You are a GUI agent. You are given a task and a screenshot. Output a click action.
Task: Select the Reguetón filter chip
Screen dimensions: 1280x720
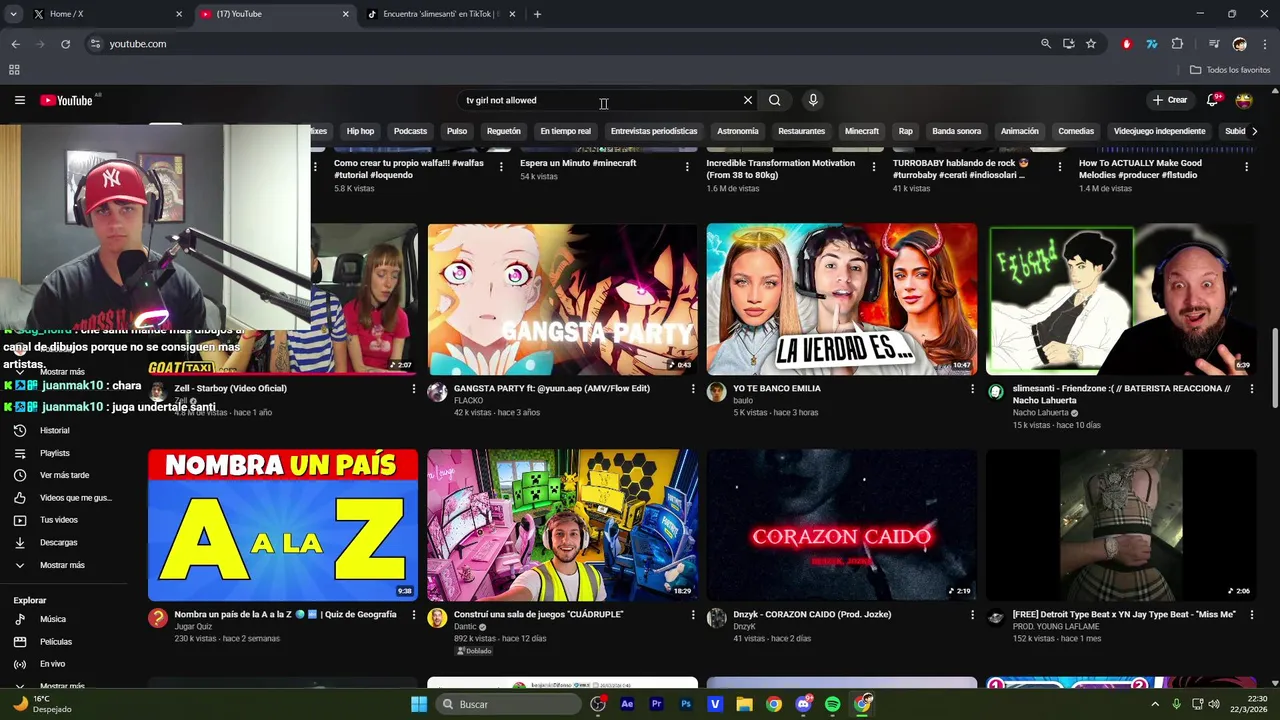[503, 131]
